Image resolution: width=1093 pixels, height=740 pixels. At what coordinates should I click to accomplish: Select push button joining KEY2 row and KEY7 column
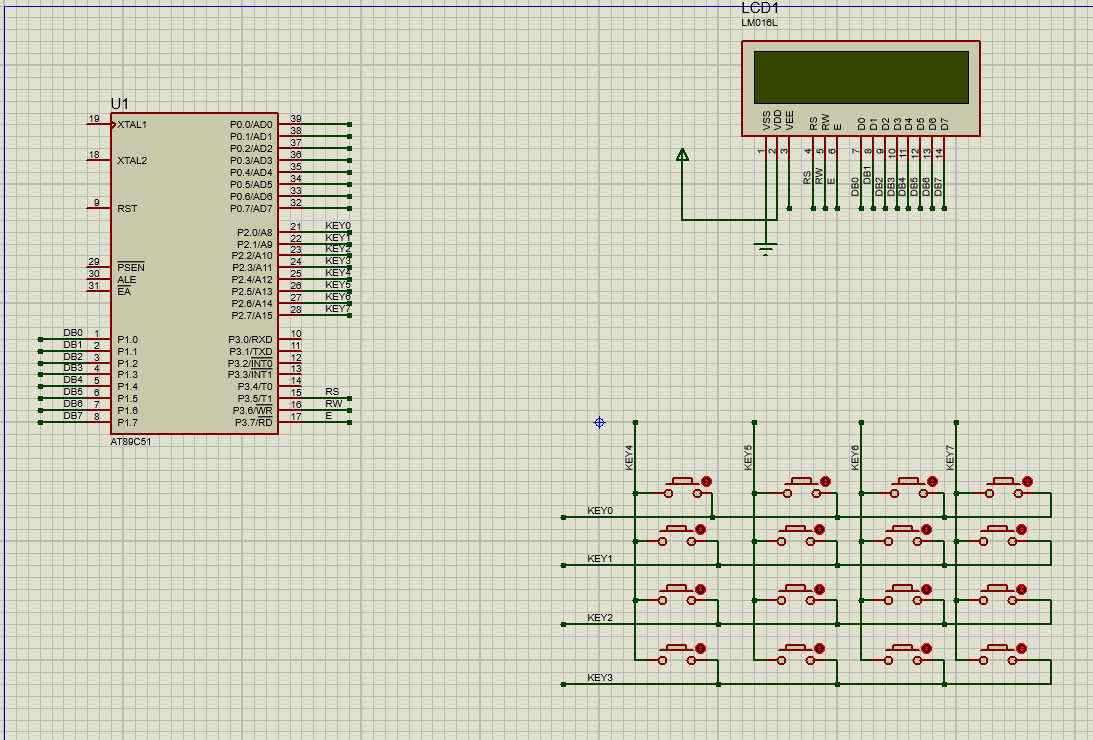click(998, 596)
